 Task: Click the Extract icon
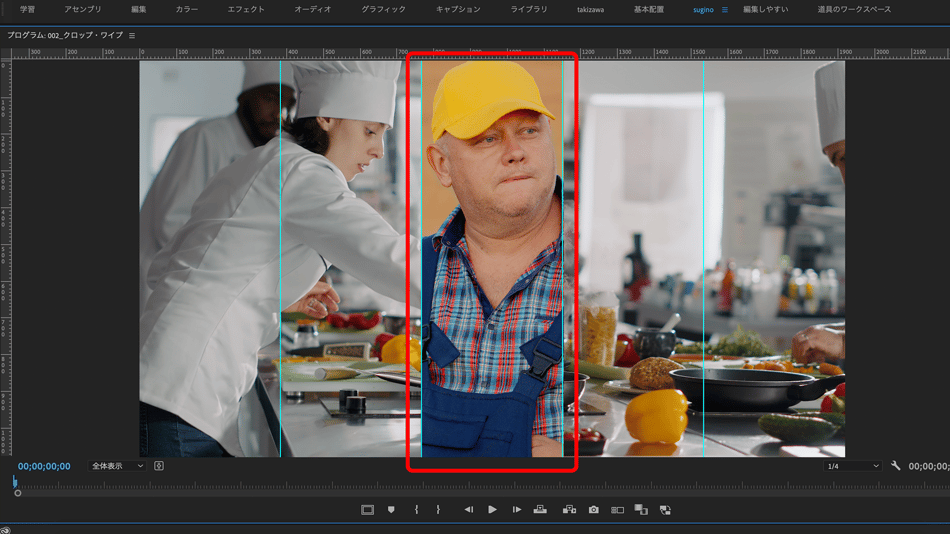(569, 510)
